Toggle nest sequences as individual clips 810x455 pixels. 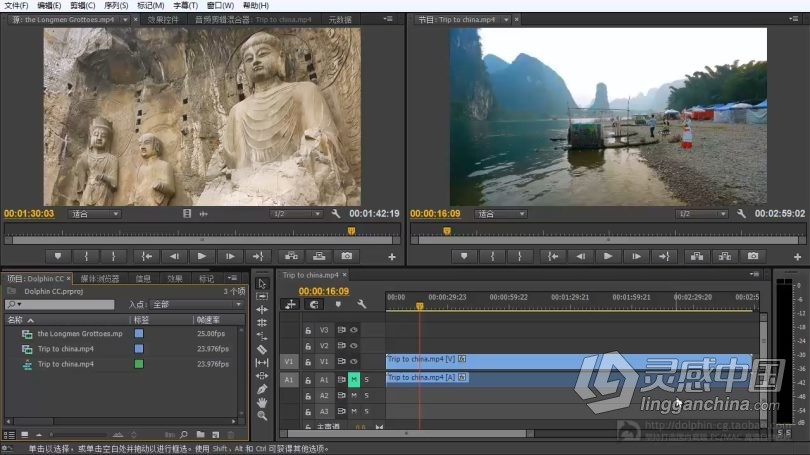click(291, 305)
